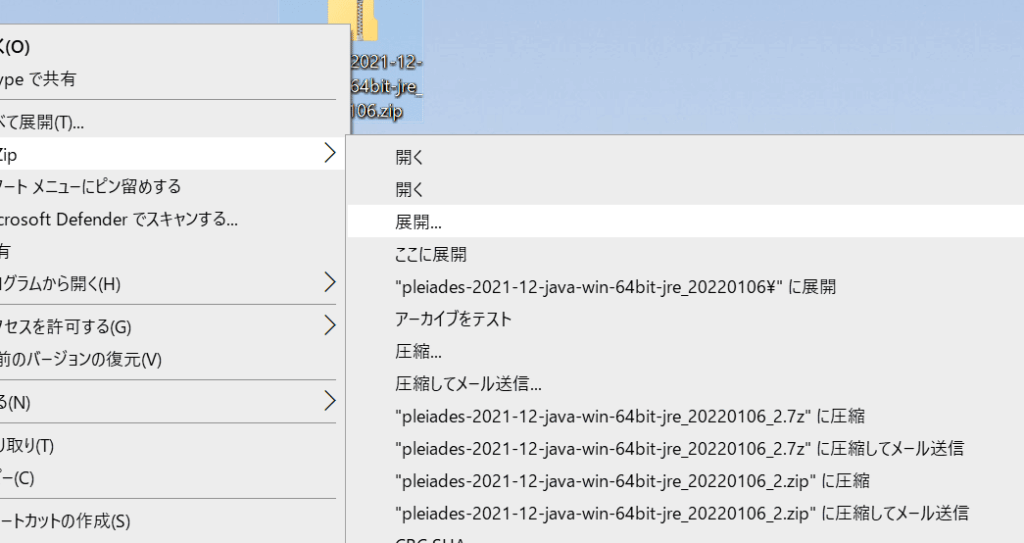Expand the 7-Zip submenu arrow

329,154
